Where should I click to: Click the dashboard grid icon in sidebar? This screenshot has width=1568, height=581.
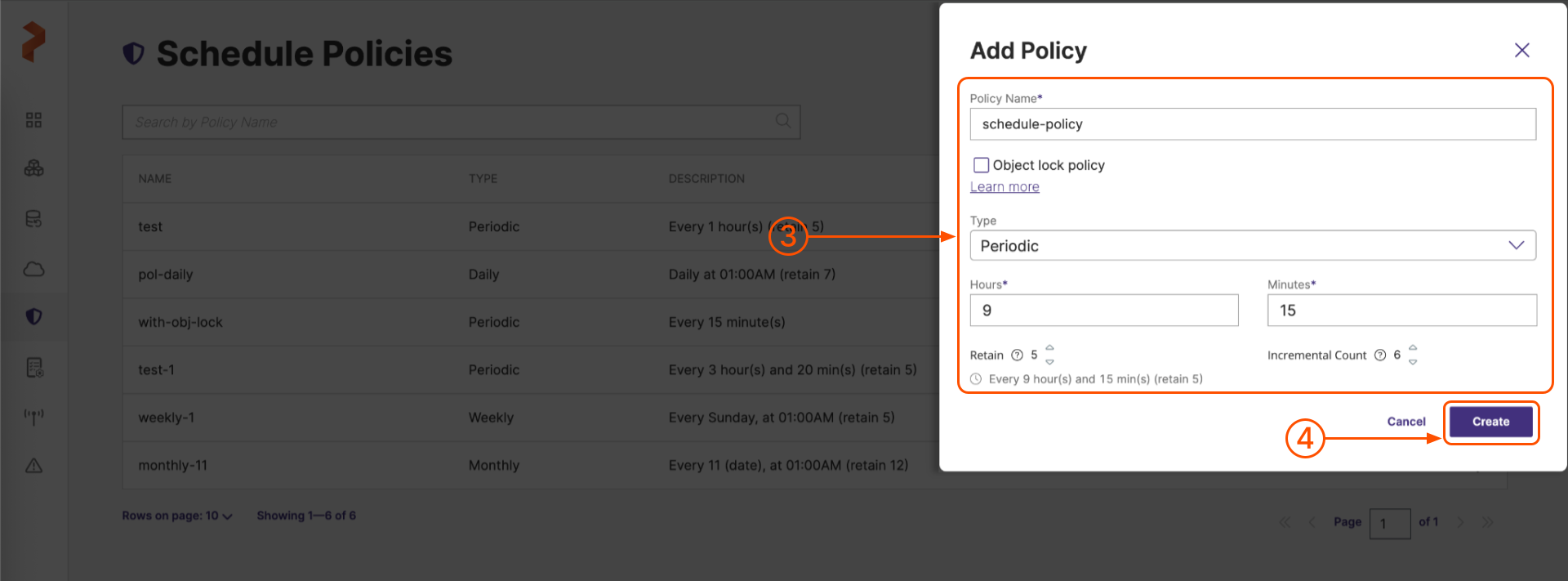[33, 120]
